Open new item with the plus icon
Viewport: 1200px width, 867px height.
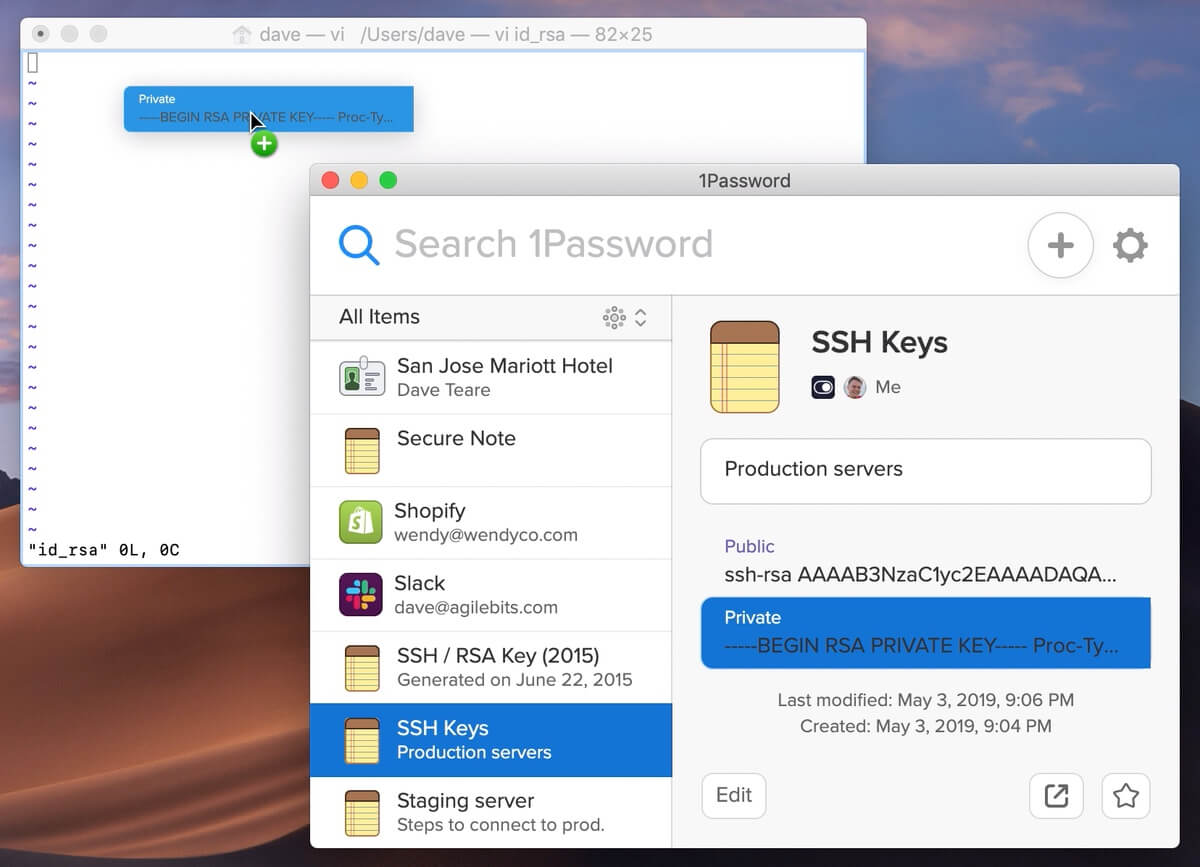coord(1060,244)
